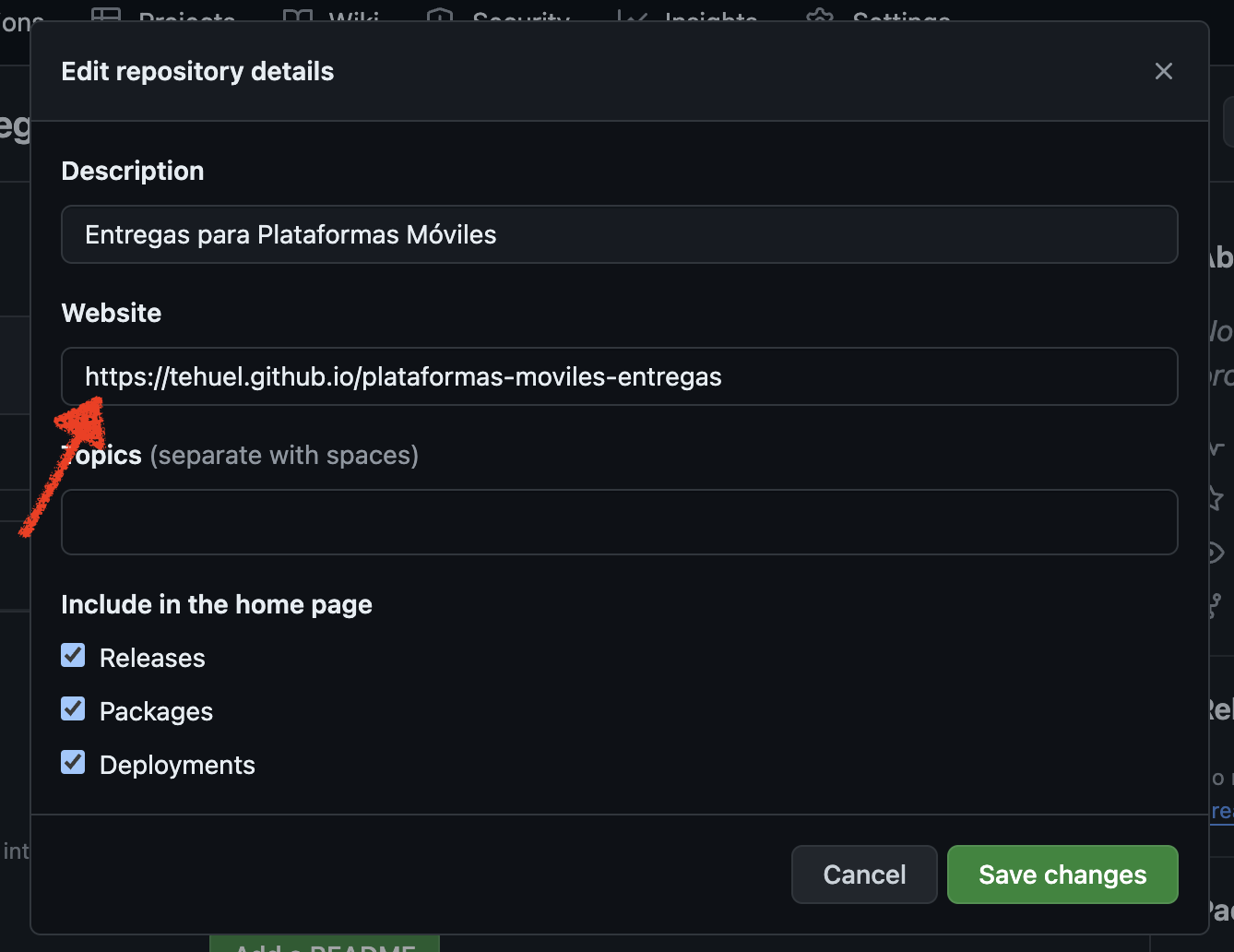Click the Save changes button
The height and width of the screenshot is (952, 1234).
point(1062,875)
